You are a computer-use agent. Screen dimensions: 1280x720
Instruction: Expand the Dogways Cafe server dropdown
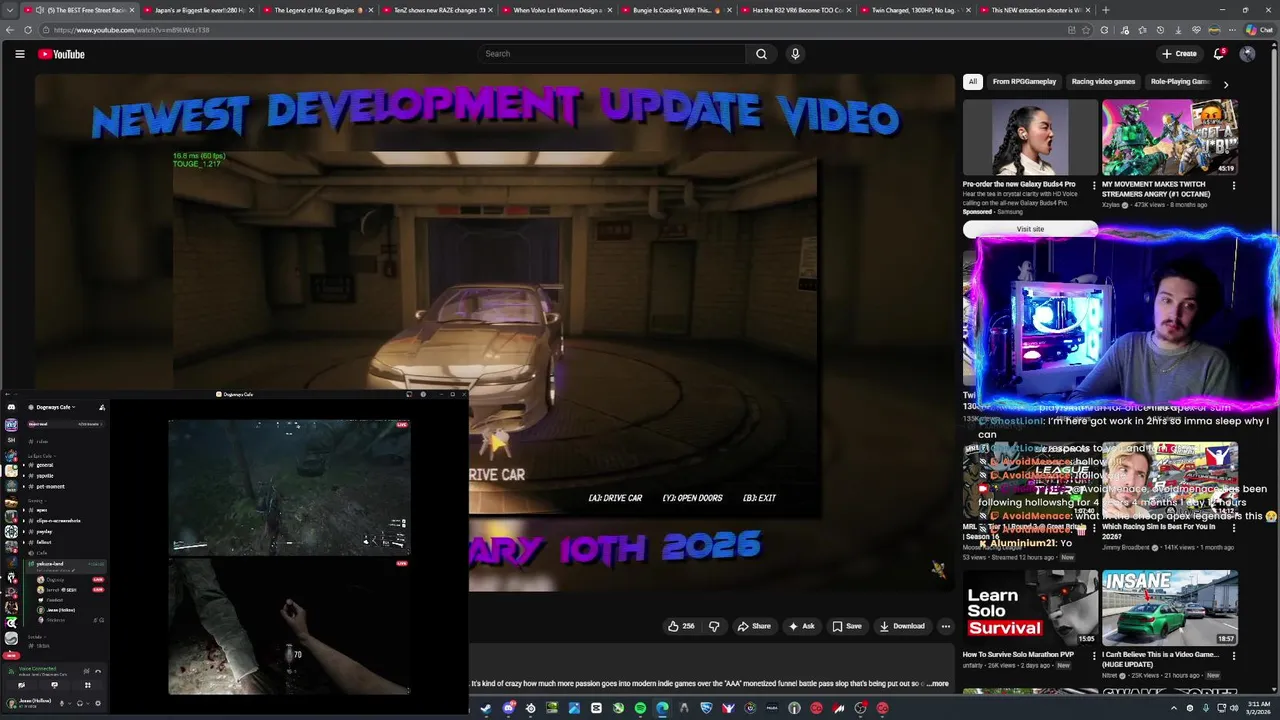coord(55,407)
